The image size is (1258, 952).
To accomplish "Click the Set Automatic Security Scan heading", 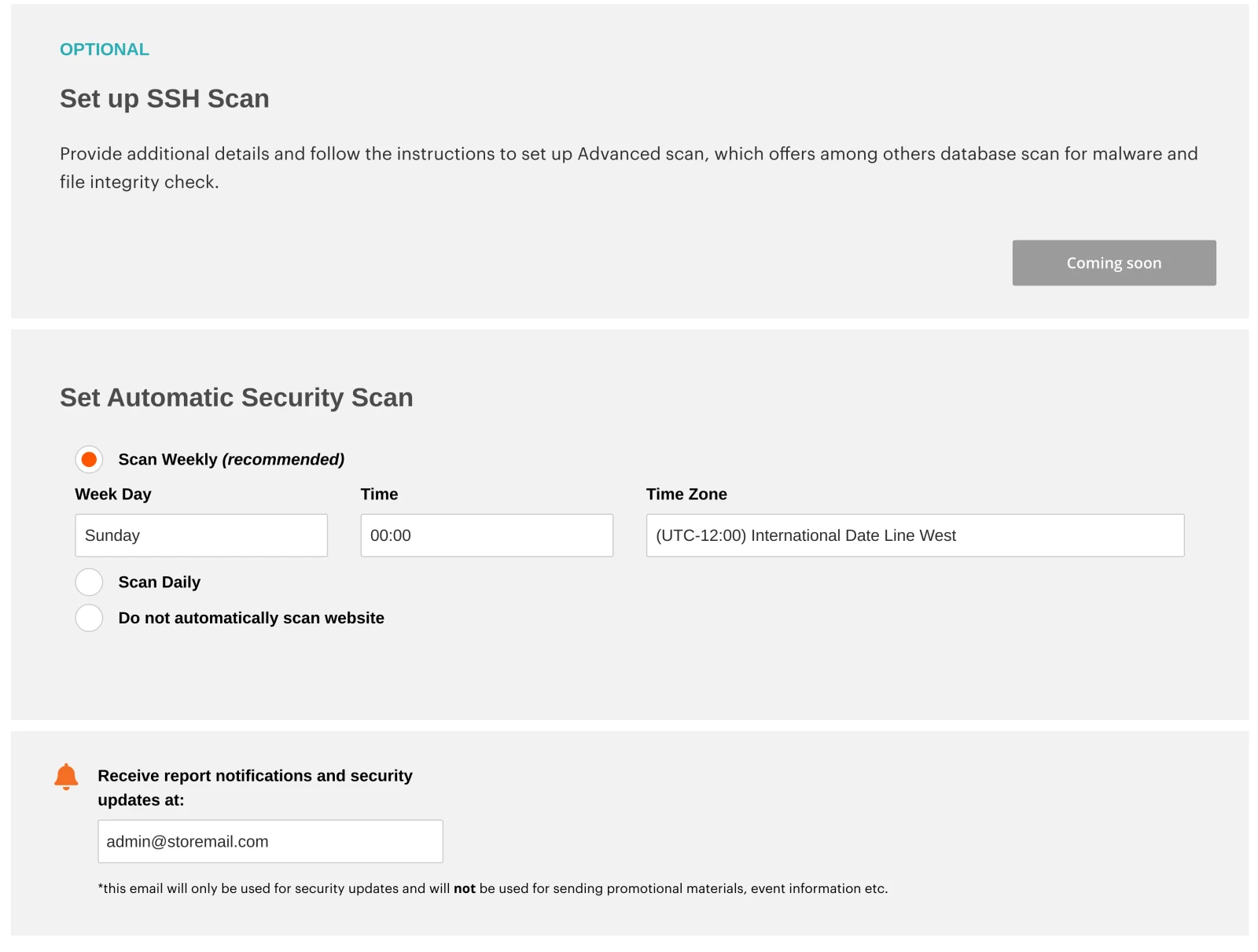I will (236, 398).
